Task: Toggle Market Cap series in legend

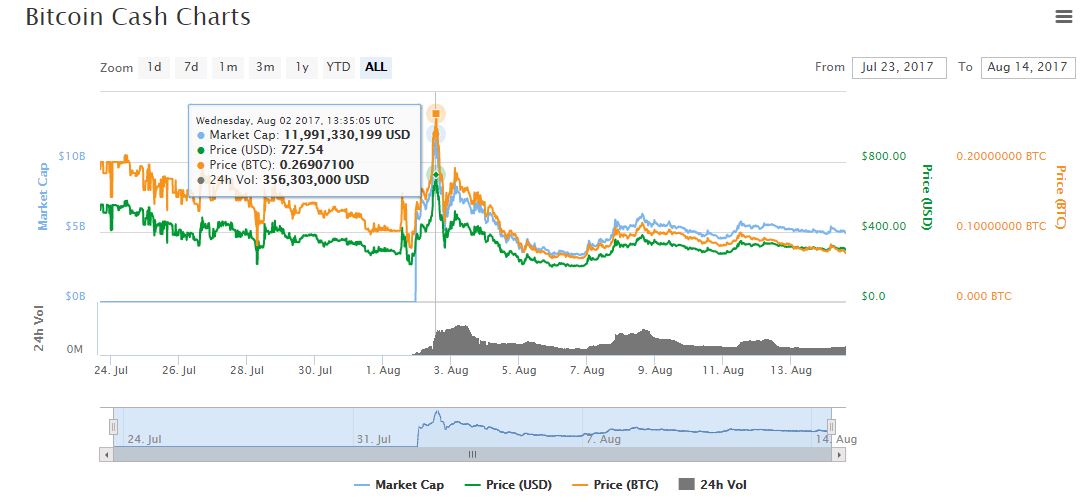Action: [x=399, y=485]
